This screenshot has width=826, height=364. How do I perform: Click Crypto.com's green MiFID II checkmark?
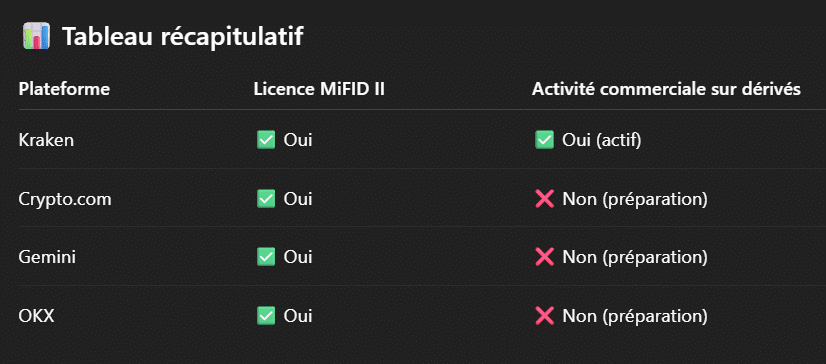(266, 199)
